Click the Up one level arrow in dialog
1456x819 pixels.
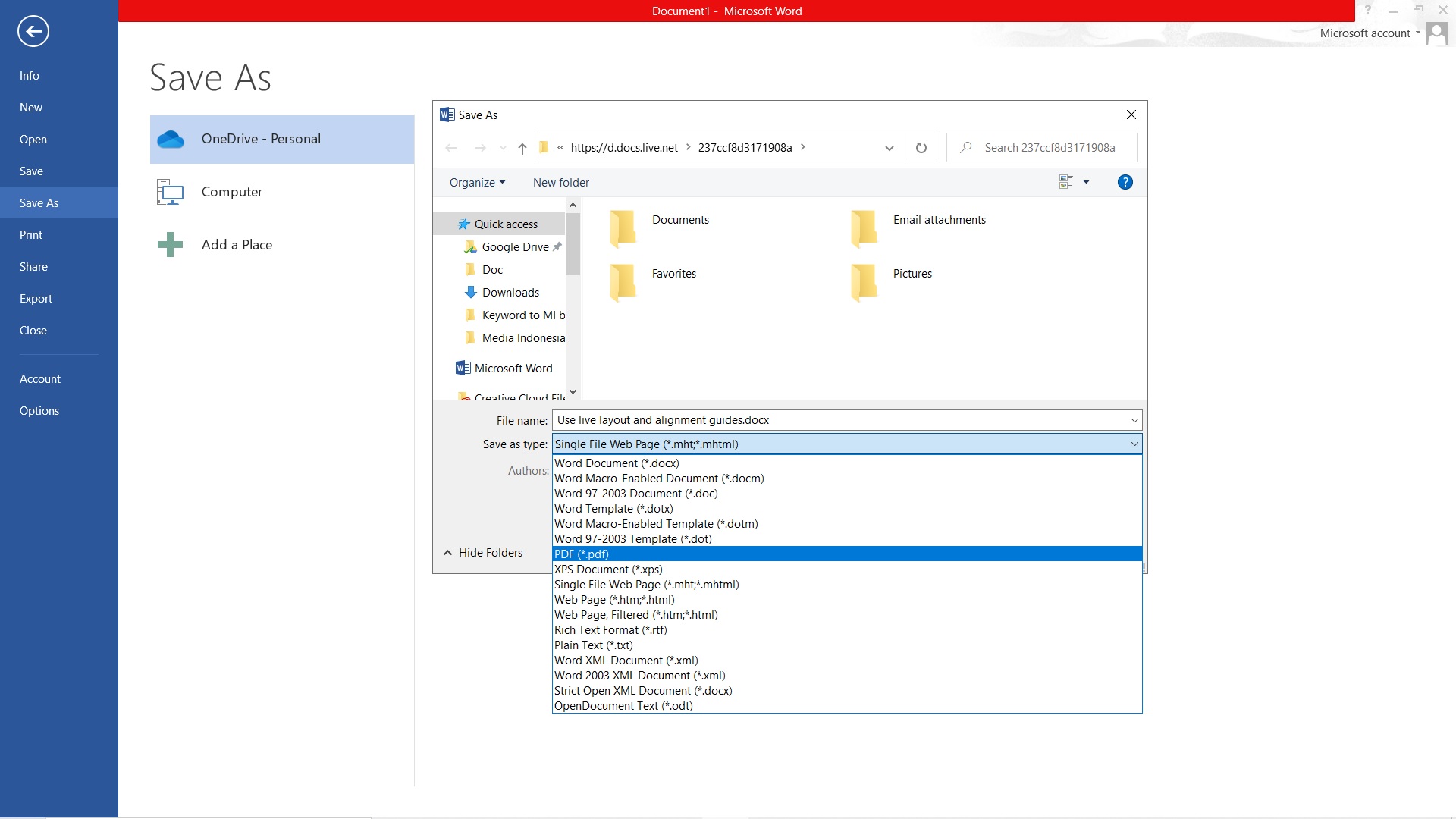coord(522,148)
